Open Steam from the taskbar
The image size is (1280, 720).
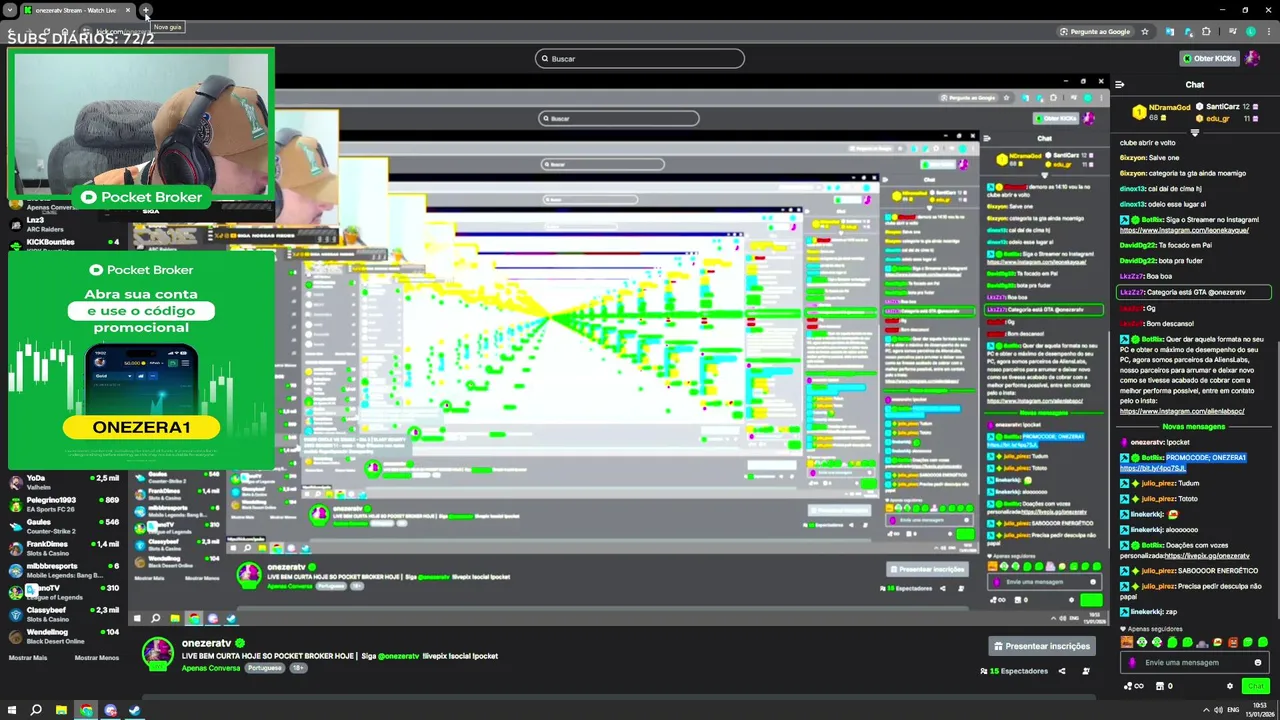coord(135,710)
